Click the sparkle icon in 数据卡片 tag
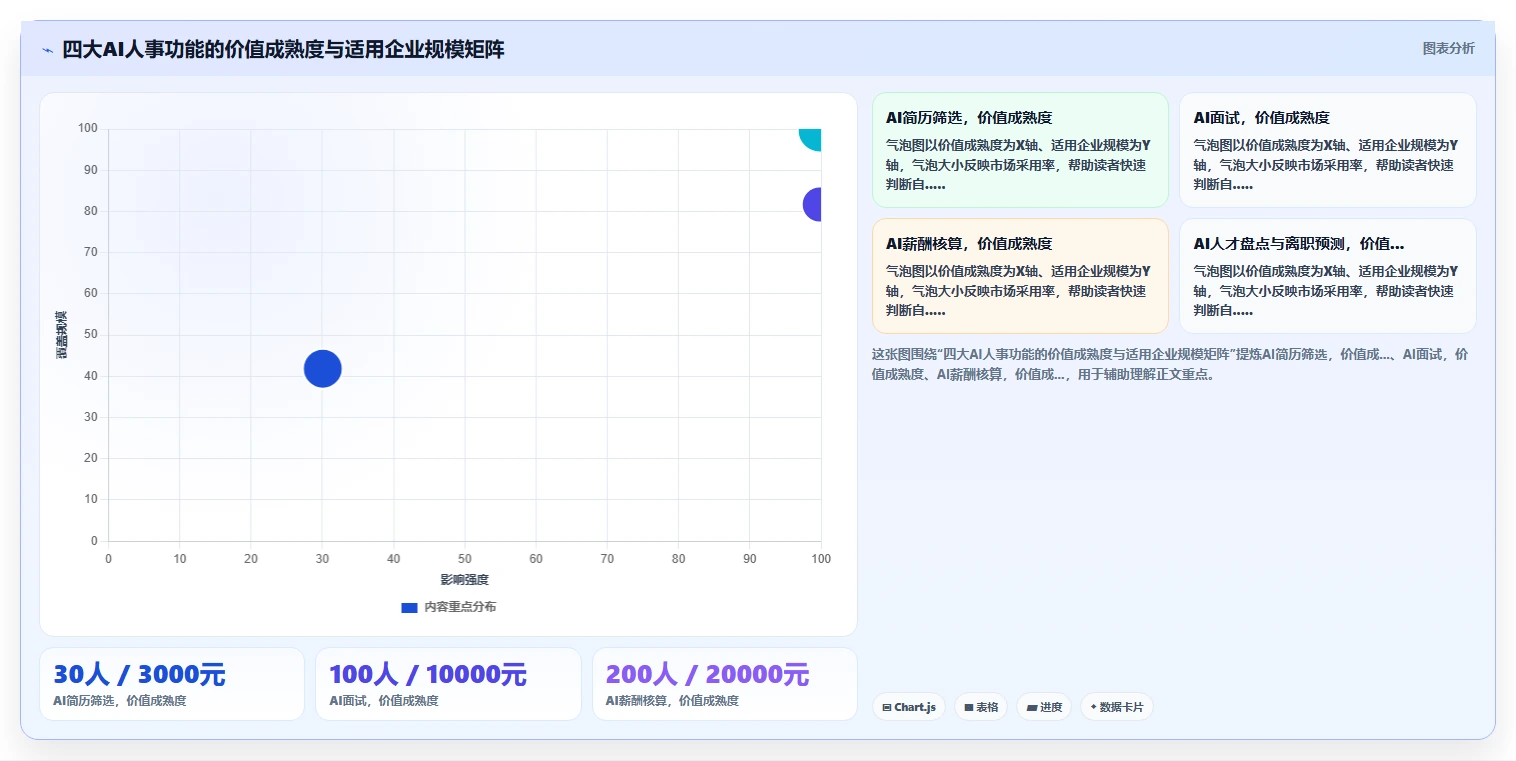Screen dimensions: 1516x761 [1094, 707]
